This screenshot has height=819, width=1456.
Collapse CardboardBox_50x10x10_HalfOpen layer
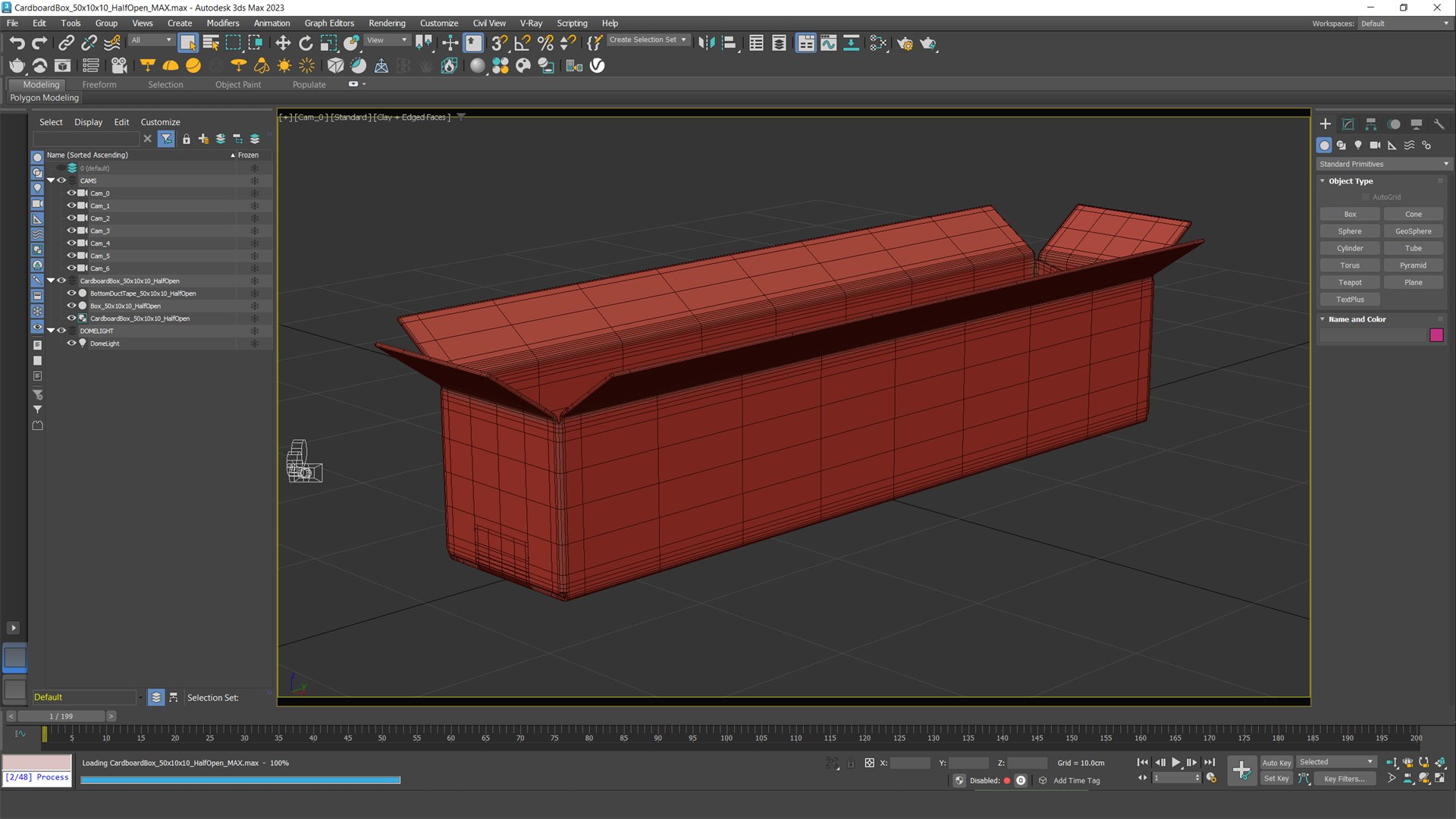51,281
